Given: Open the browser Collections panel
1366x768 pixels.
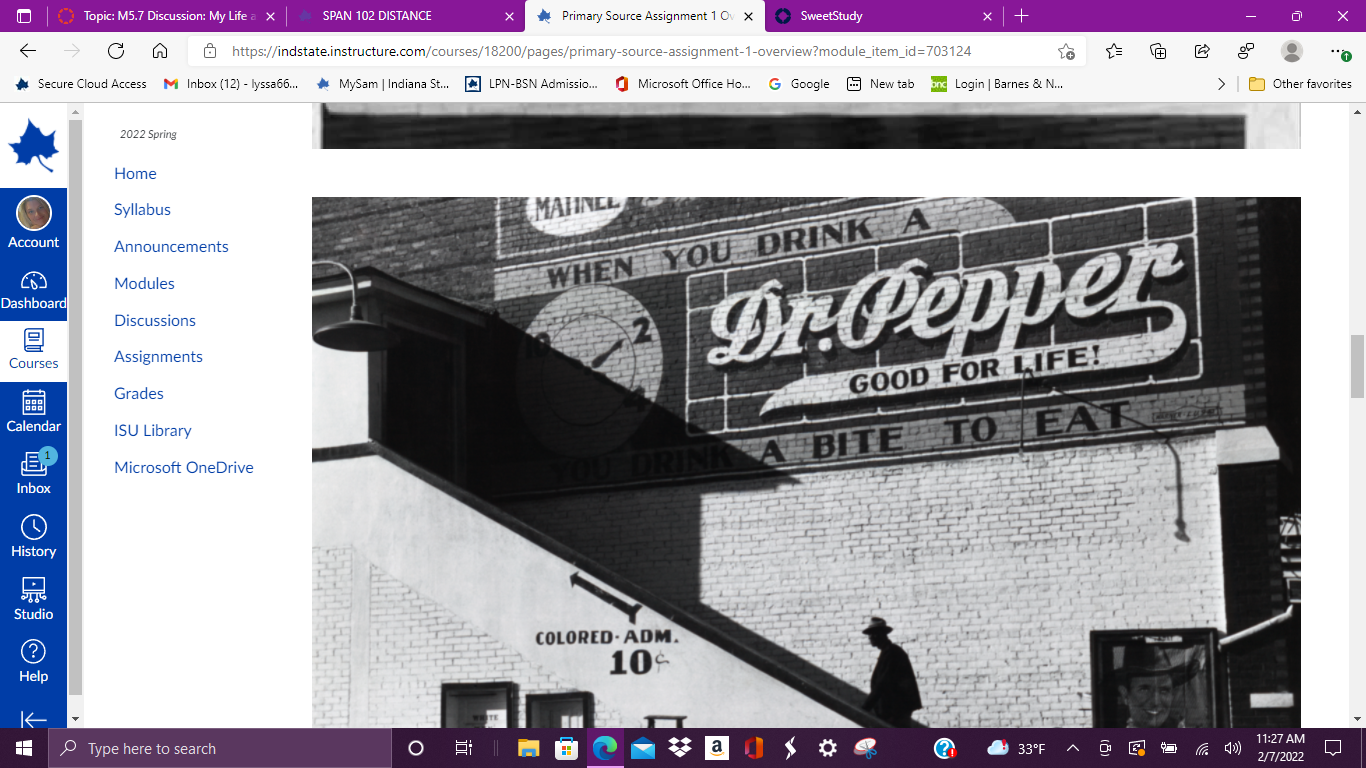Looking at the screenshot, I should pos(1158,51).
